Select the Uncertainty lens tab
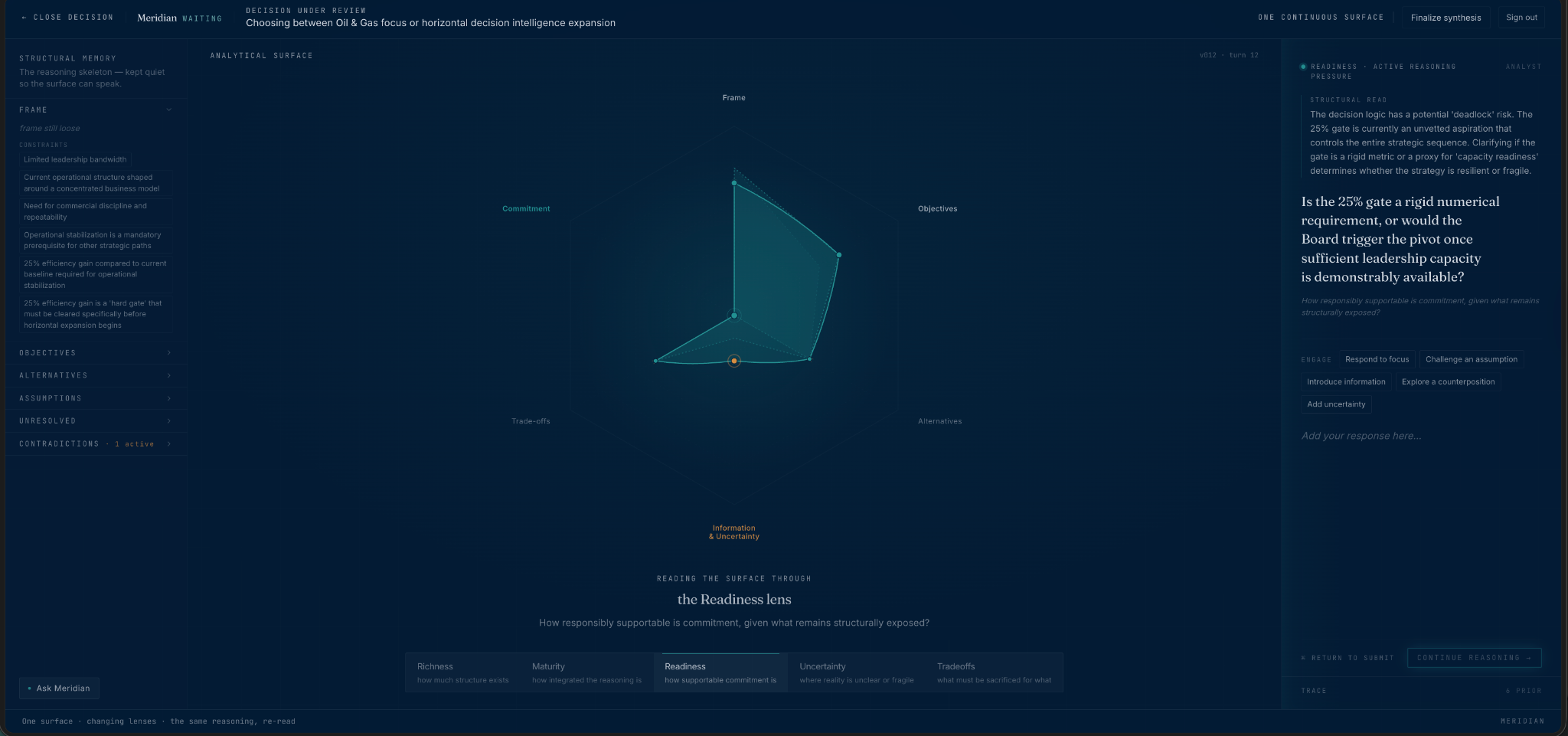This screenshot has height=736, width=1568. coord(856,672)
